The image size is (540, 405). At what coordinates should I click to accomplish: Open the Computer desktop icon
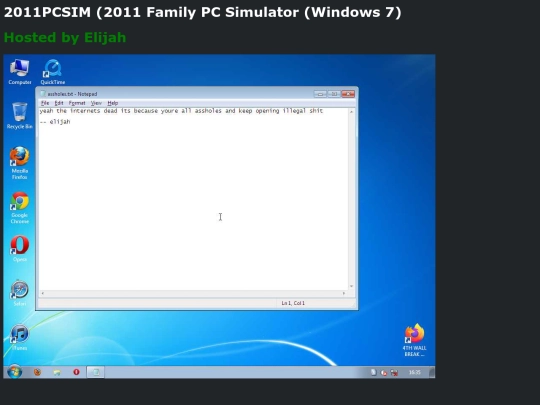click(20, 72)
